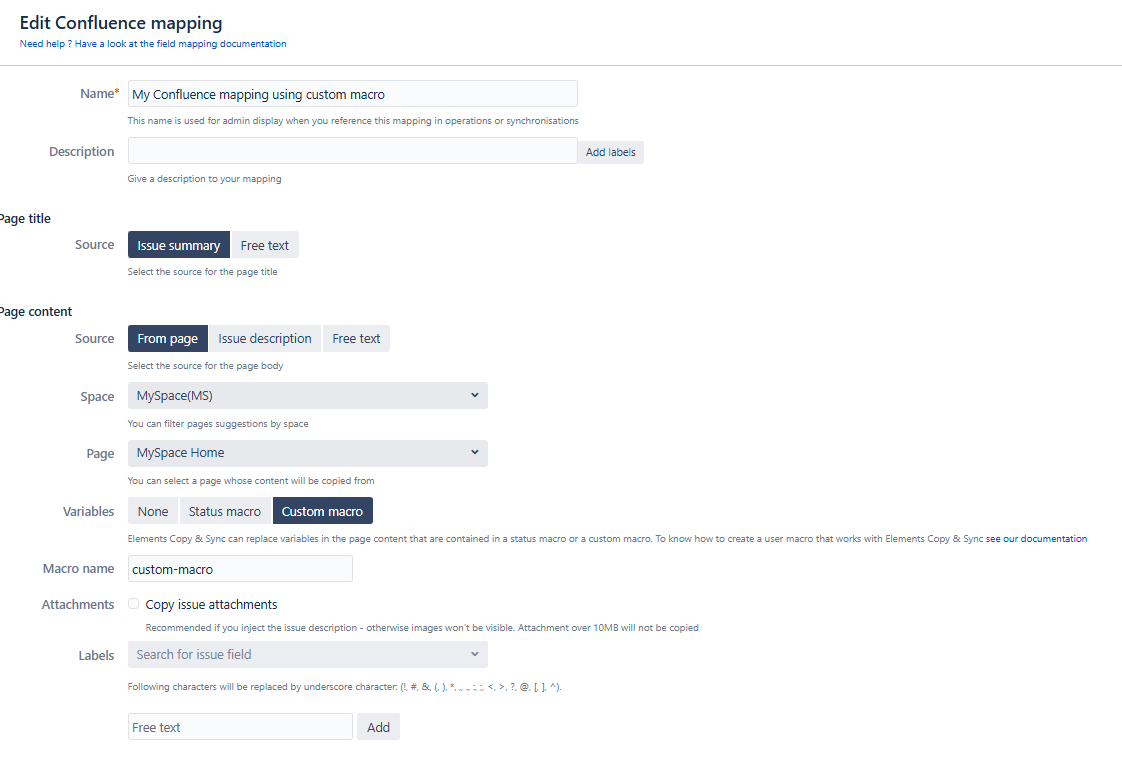Viewport: 1122px width, 758px height.
Task: Click inside the Name input field
Action: 352,93
